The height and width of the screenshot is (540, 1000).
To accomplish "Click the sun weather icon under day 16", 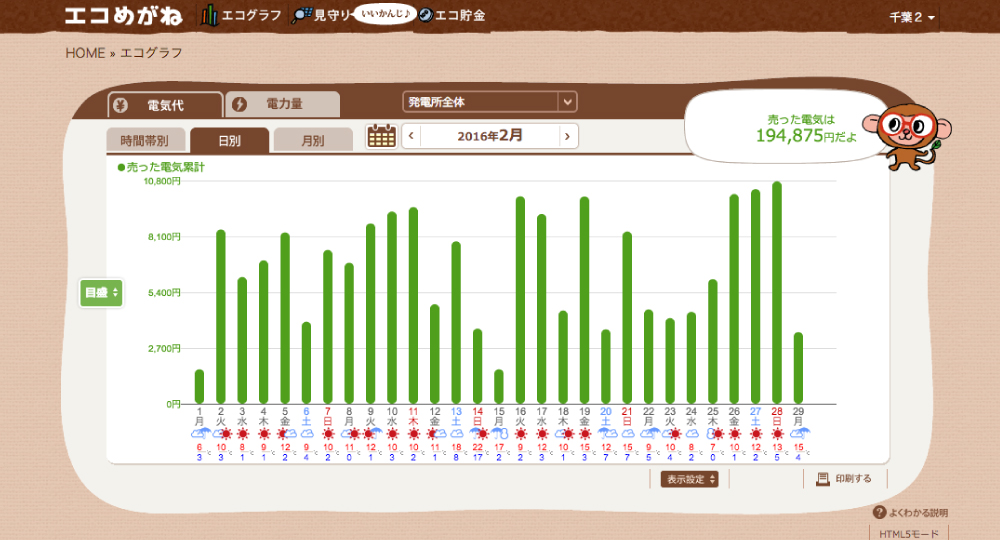I will click(520, 434).
